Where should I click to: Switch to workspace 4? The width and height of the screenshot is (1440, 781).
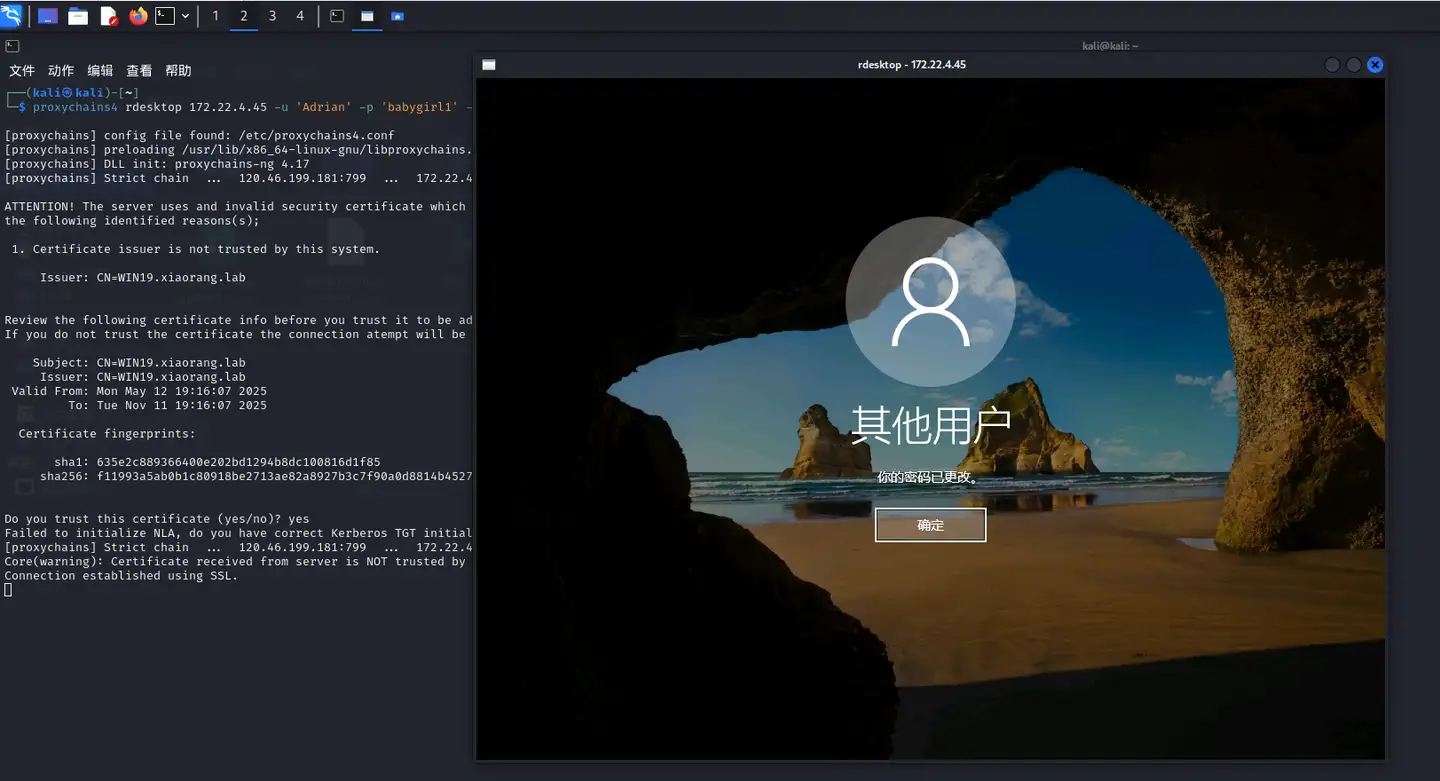300,16
